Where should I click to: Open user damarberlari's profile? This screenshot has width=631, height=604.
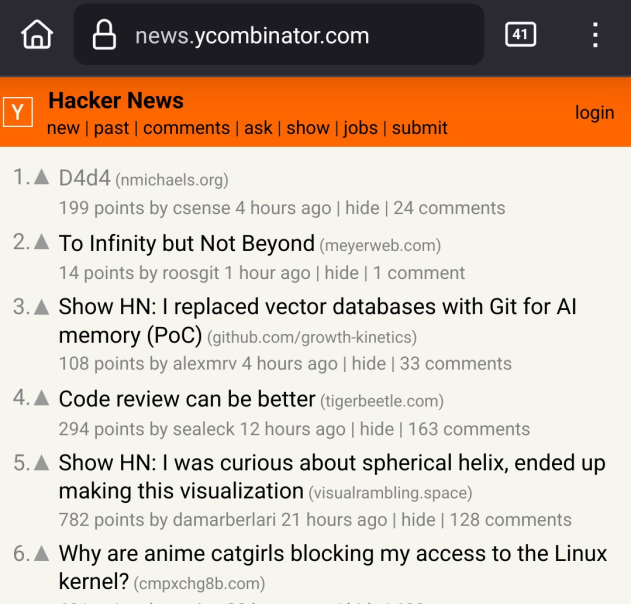(x=224, y=519)
